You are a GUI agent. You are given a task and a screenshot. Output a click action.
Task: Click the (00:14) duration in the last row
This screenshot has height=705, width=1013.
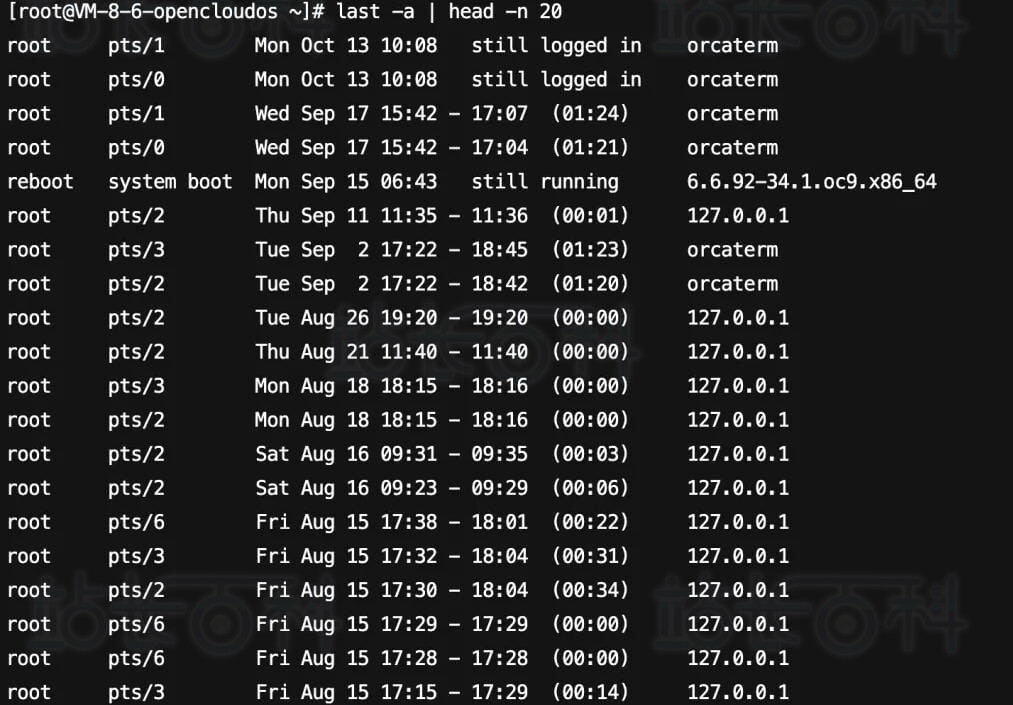click(591, 692)
